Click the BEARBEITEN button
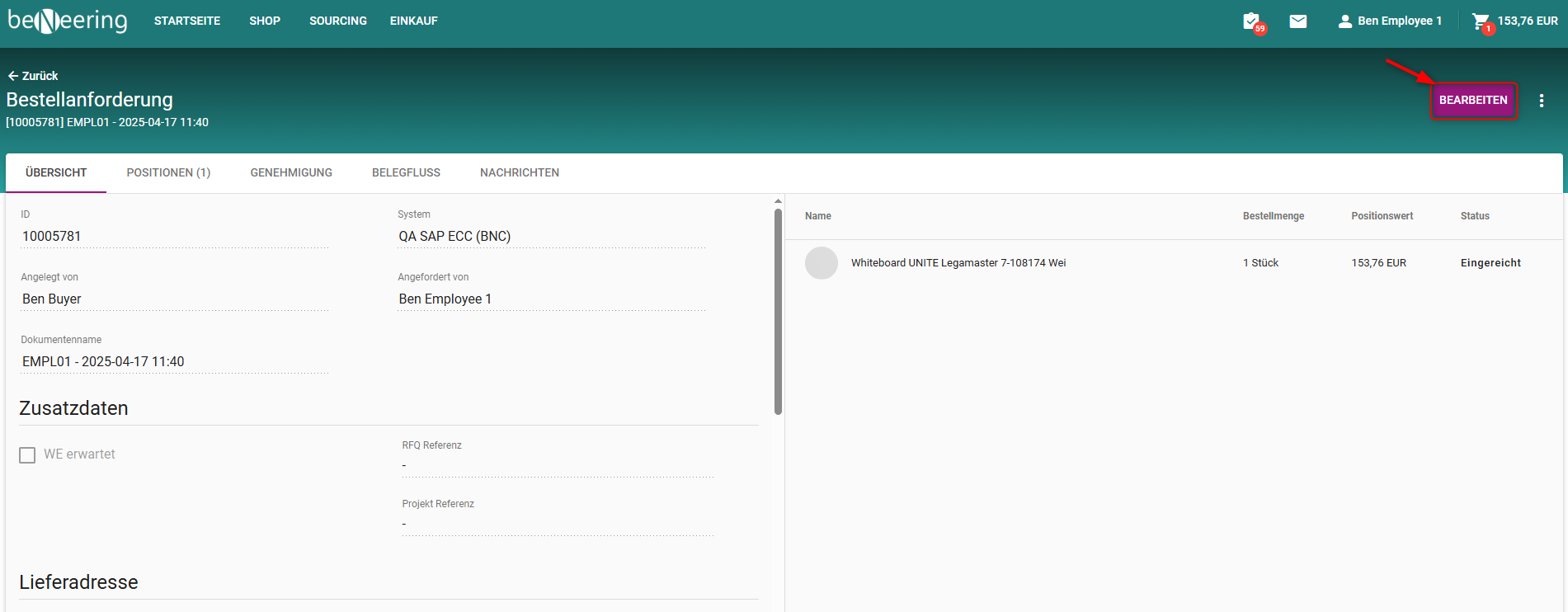The width and height of the screenshot is (1568, 612). (x=1473, y=101)
